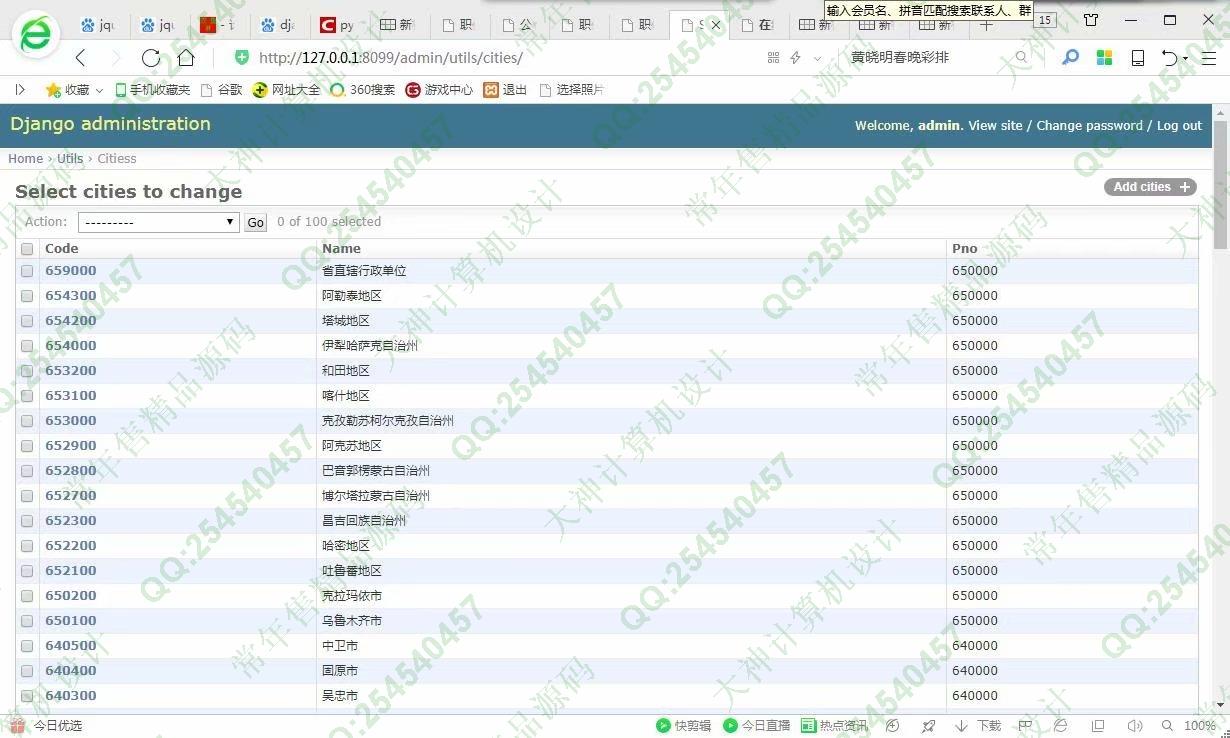Click the URL address bar field

tap(500, 58)
